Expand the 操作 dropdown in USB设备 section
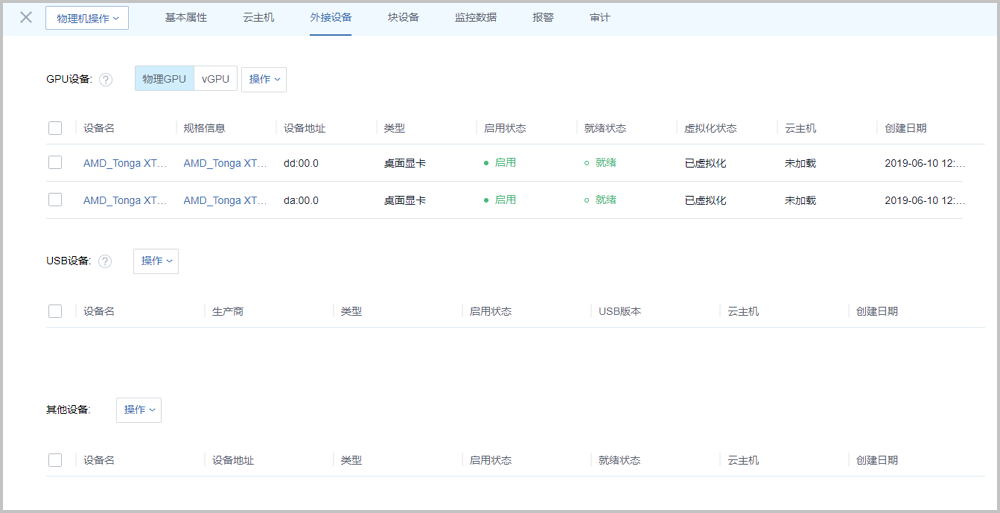Image resolution: width=1000 pixels, height=513 pixels. point(156,261)
